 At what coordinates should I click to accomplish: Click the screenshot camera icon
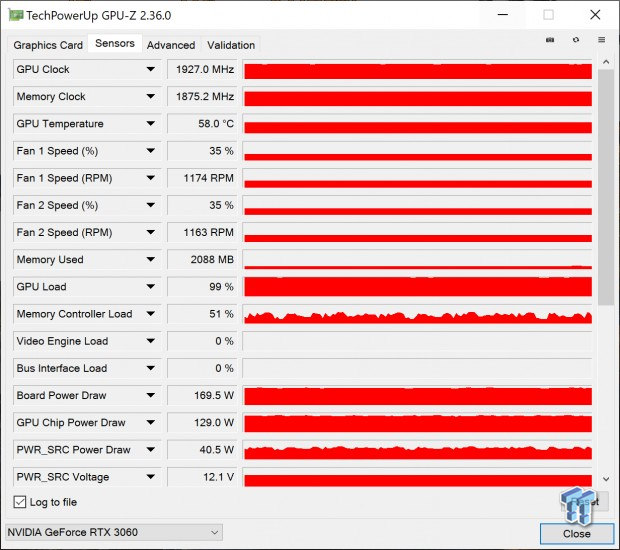(x=550, y=40)
